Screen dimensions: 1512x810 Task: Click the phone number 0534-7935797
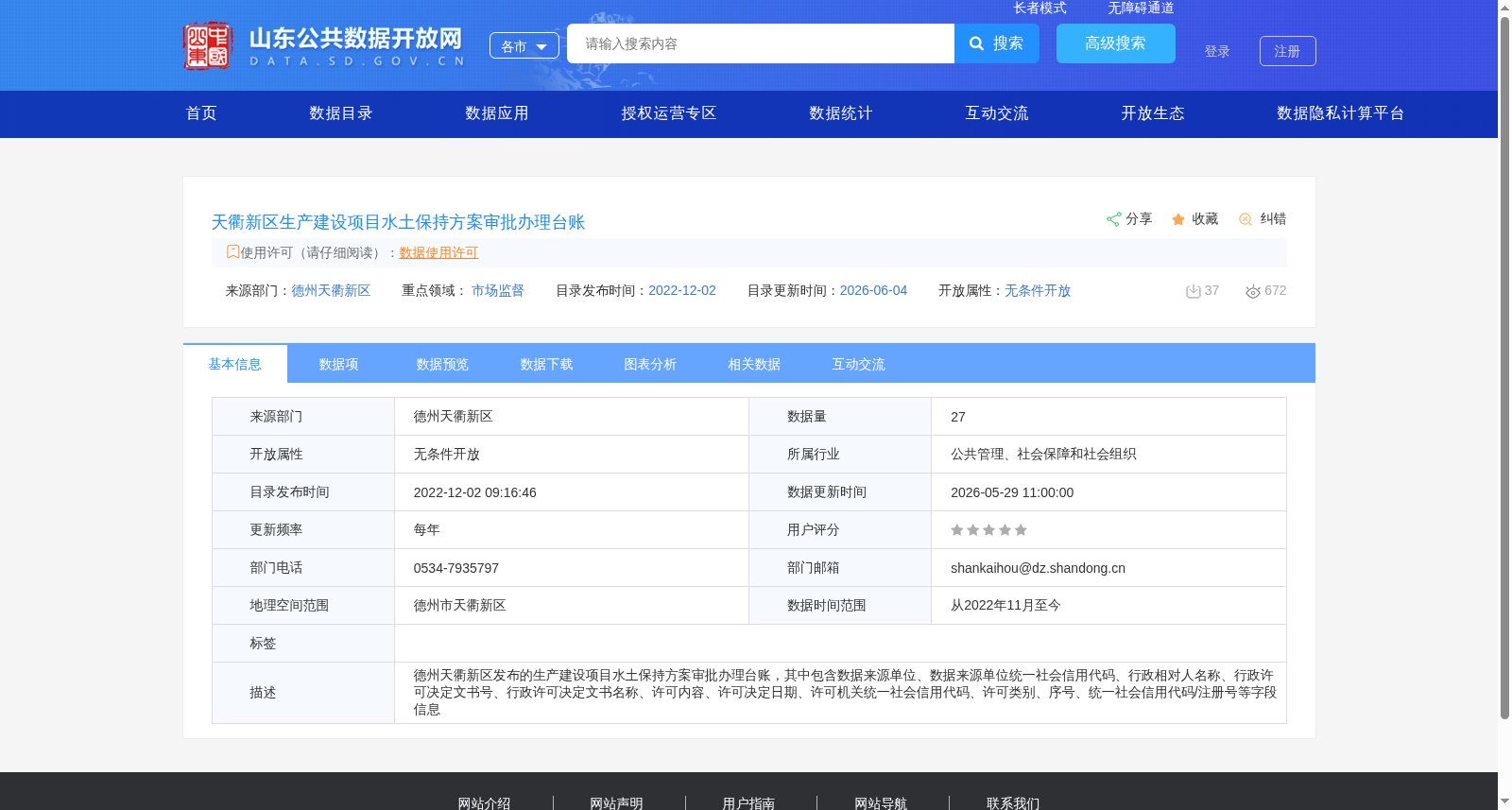click(x=456, y=568)
